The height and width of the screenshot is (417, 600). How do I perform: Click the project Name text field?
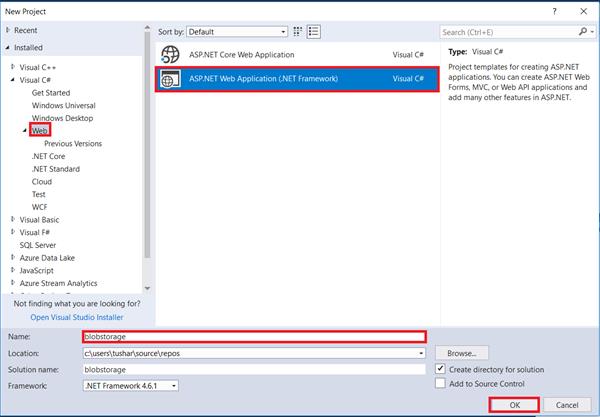(x=254, y=337)
